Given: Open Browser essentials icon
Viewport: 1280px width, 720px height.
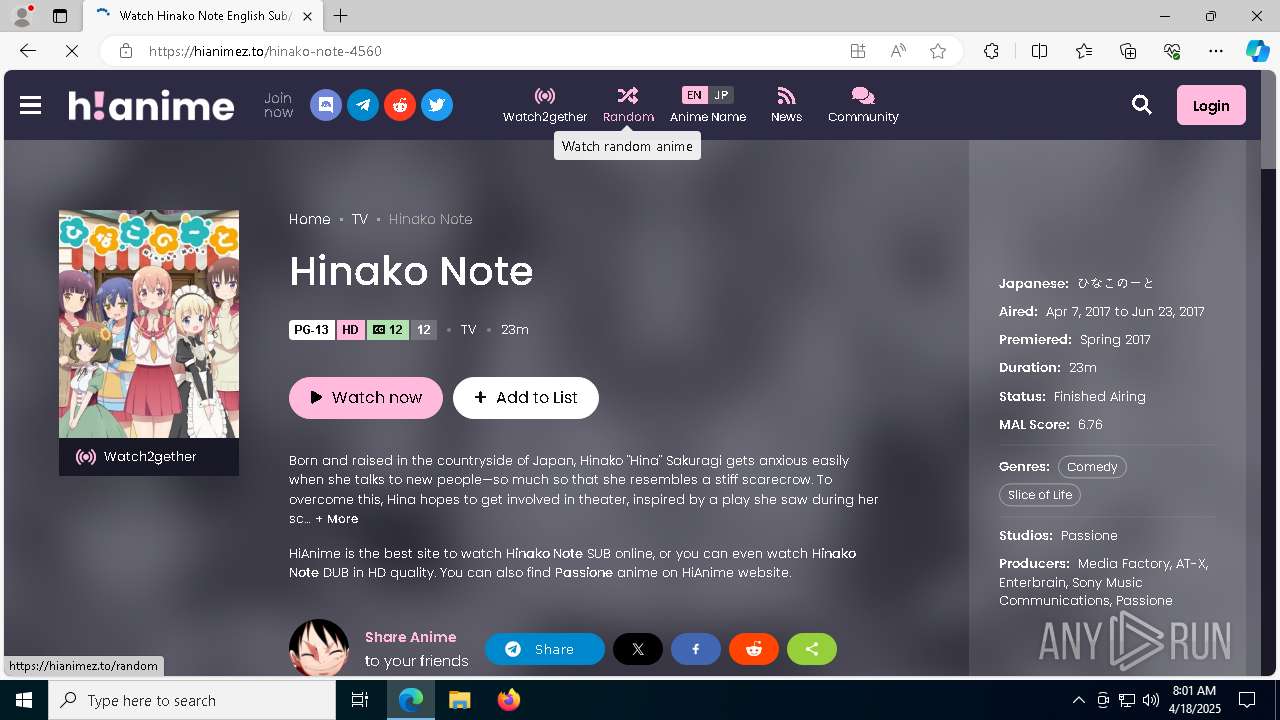Looking at the screenshot, I should coord(1172,51).
